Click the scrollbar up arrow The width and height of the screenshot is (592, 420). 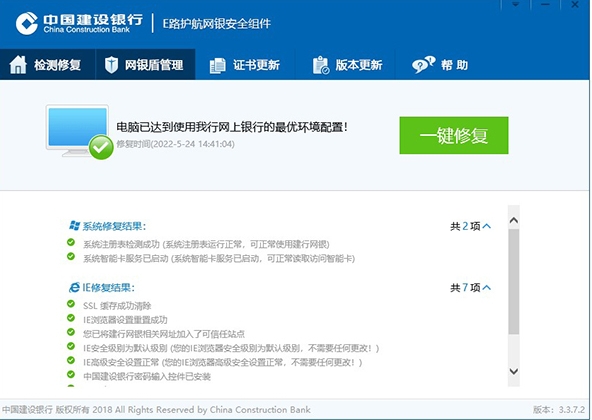click(x=513, y=220)
